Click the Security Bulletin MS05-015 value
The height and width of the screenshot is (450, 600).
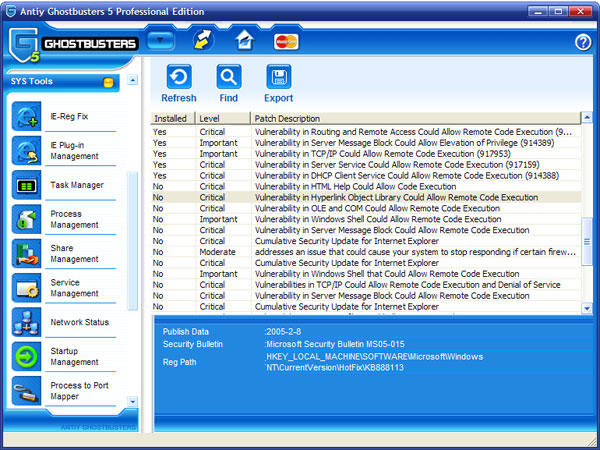(x=335, y=344)
